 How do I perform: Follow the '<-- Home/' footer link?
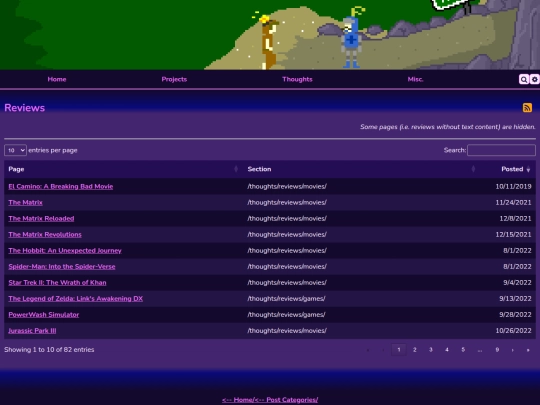pos(238,400)
